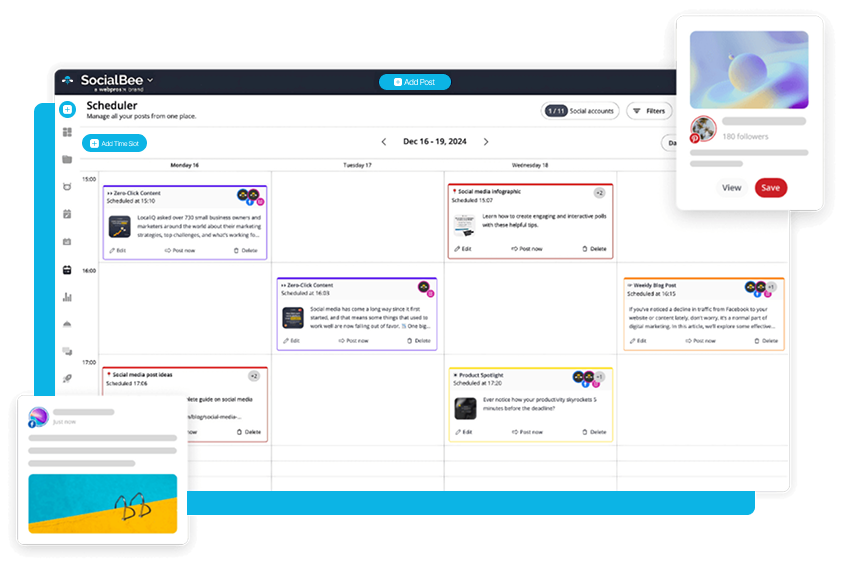Advance to next date range with right arrow
This screenshot has width=844, height=565.
pyautogui.click(x=487, y=142)
